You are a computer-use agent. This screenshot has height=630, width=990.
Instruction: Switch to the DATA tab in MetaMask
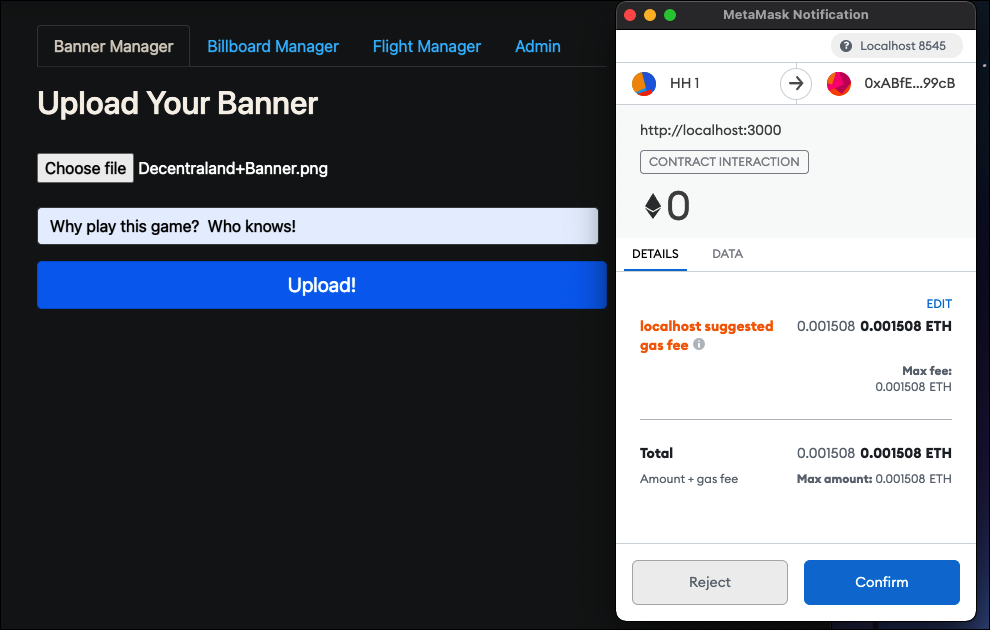coord(727,254)
